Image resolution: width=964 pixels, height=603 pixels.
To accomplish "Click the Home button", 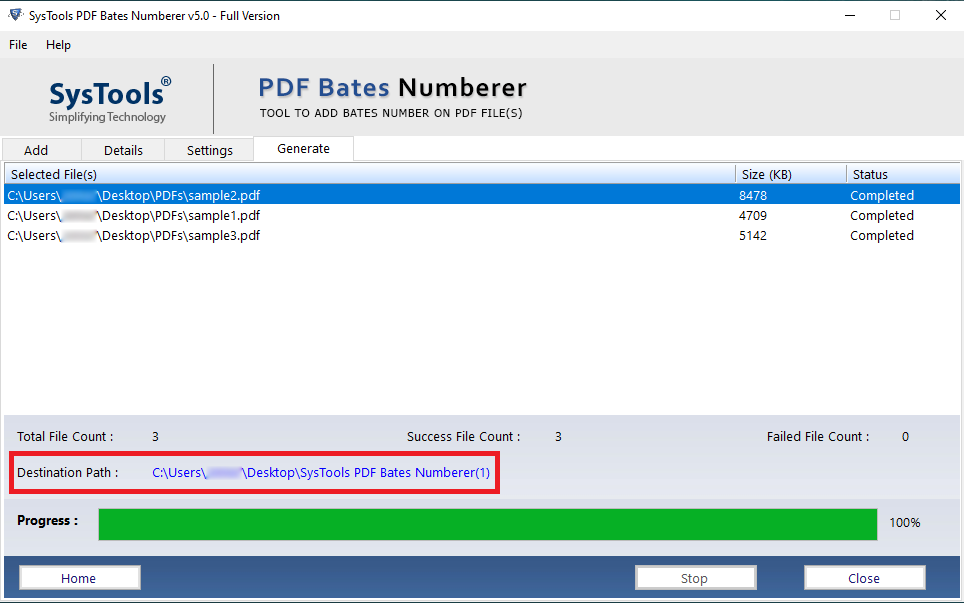I will [79, 578].
